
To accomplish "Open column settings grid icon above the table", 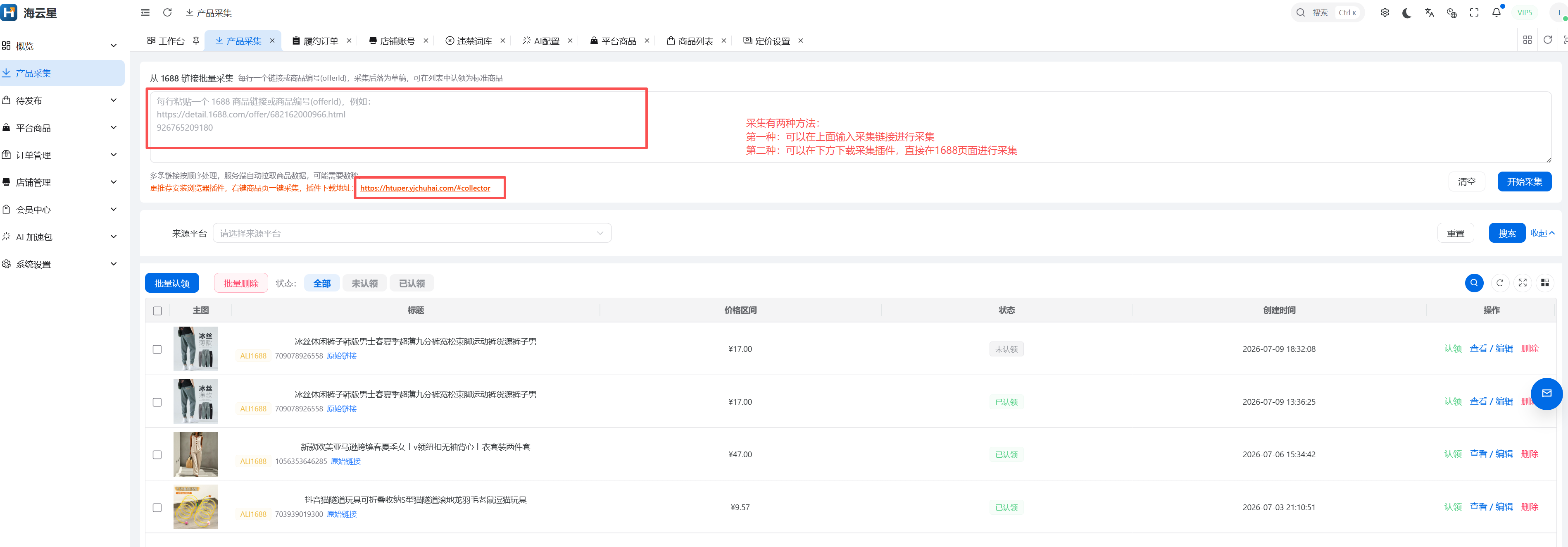I will tap(1545, 283).
